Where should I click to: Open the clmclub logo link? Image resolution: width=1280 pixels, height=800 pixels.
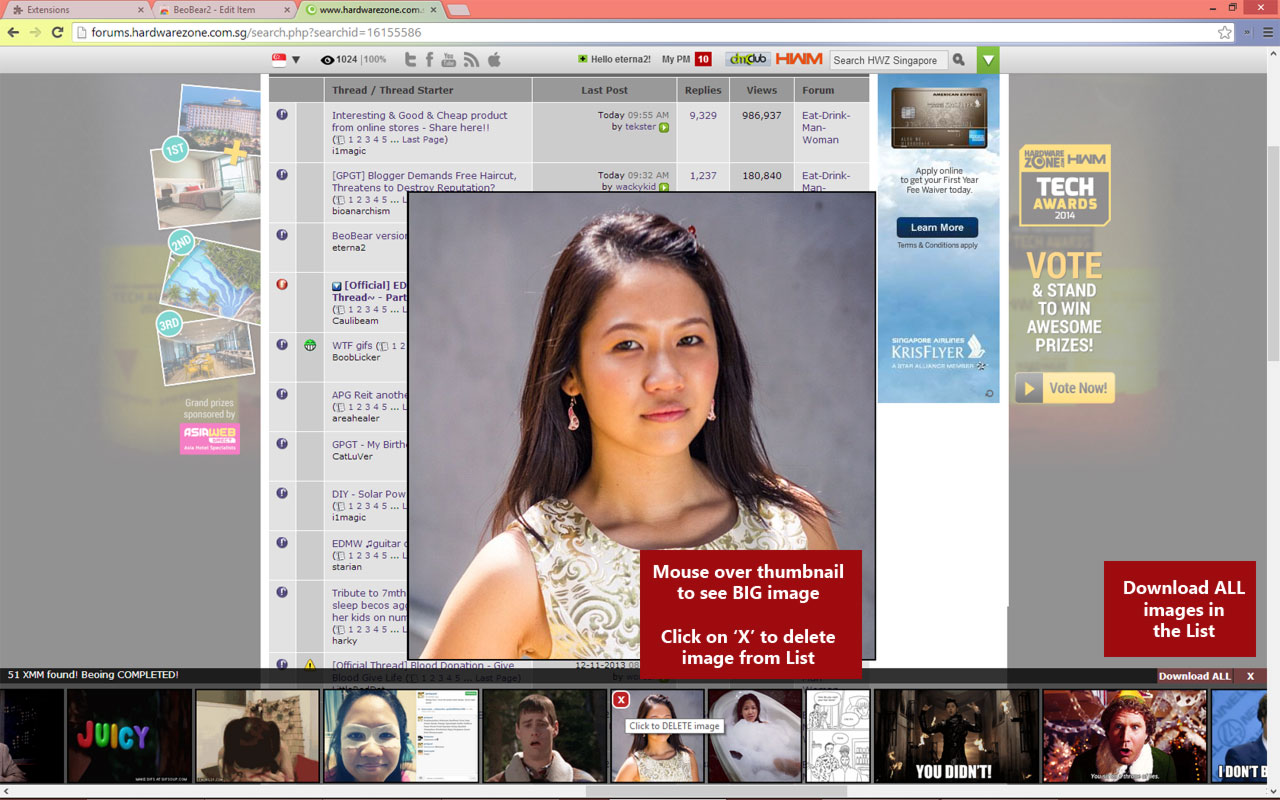pyautogui.click(x=746, y=60)
